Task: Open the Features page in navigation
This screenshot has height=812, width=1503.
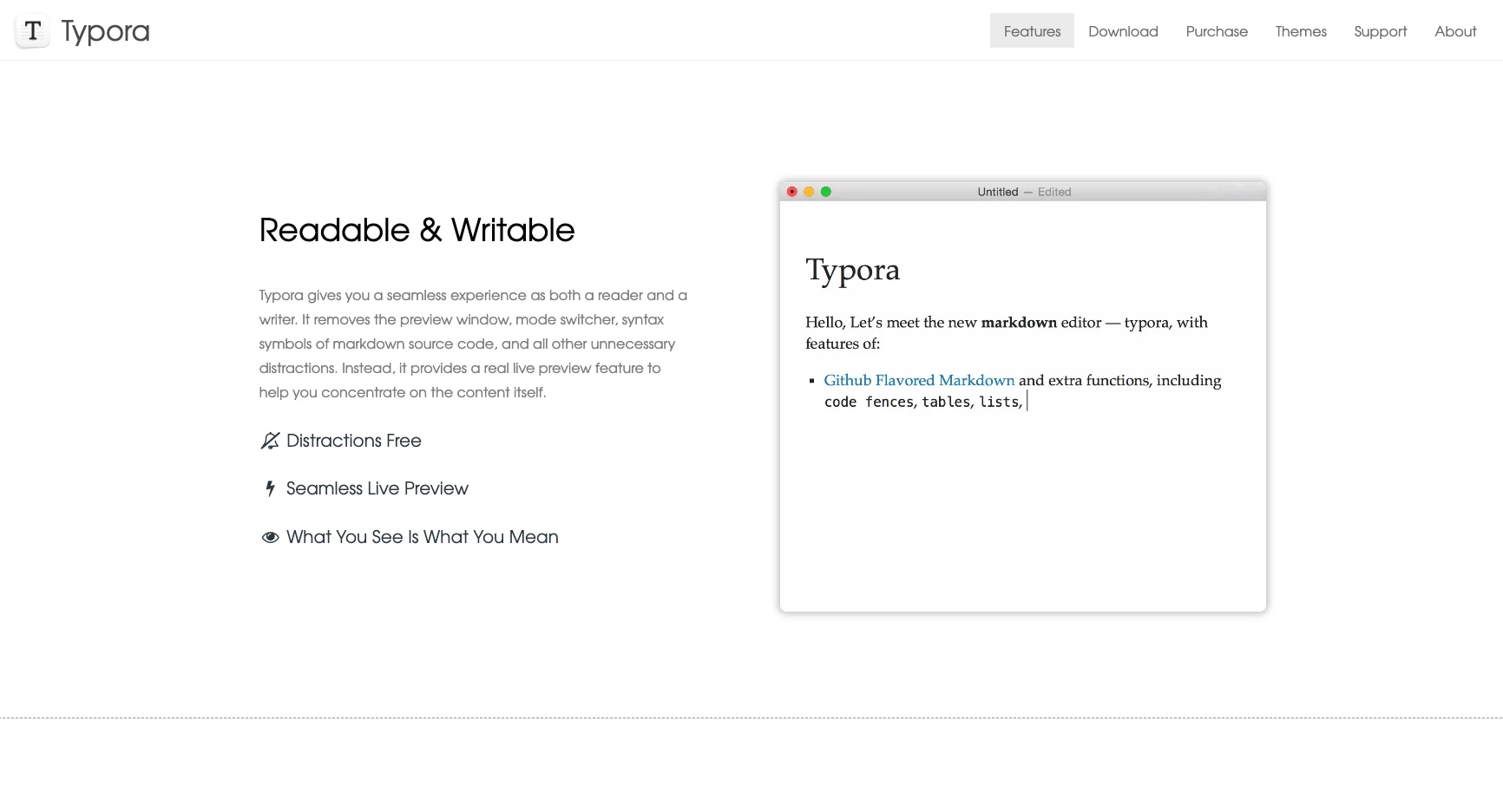Action: 1032,31
